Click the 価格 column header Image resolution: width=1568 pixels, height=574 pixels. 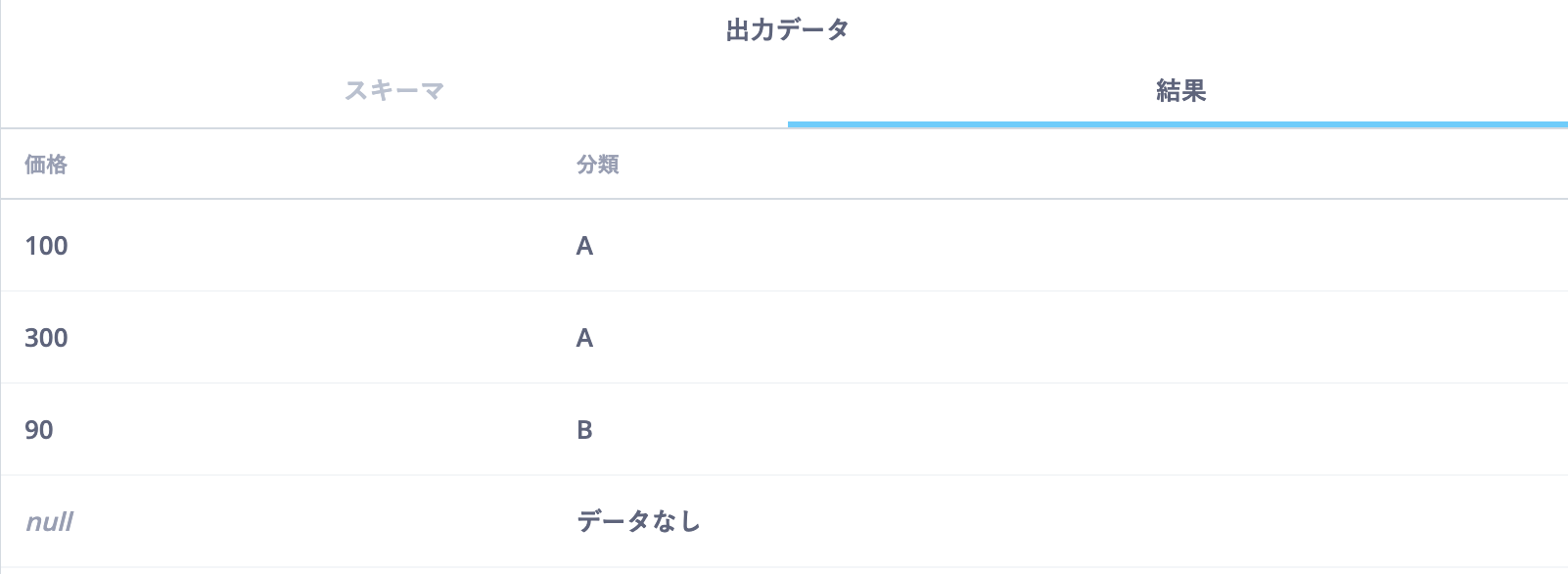coord(46,165)
